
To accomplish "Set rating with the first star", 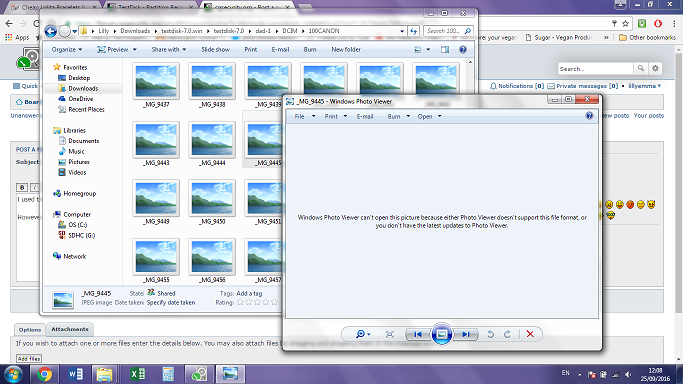I will click(x=240, y=302).
